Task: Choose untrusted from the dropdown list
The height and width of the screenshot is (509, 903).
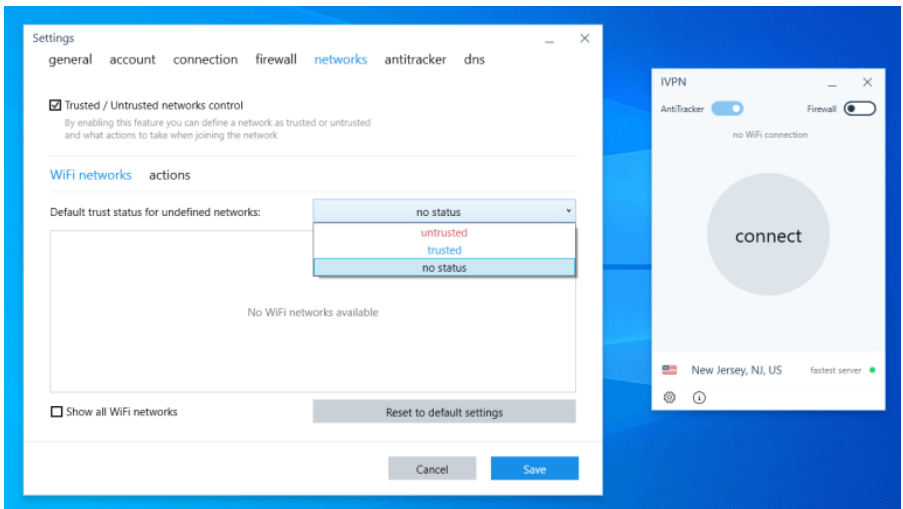Action: click(444, 233)
